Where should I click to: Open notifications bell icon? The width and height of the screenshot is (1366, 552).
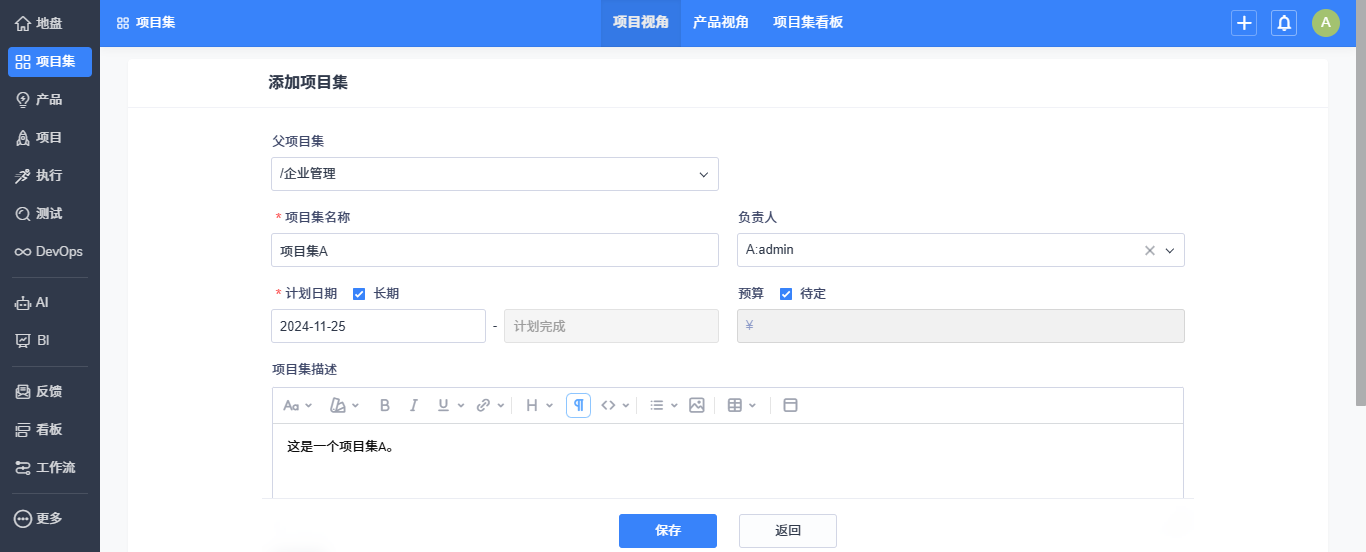[x=1284, y=23]
